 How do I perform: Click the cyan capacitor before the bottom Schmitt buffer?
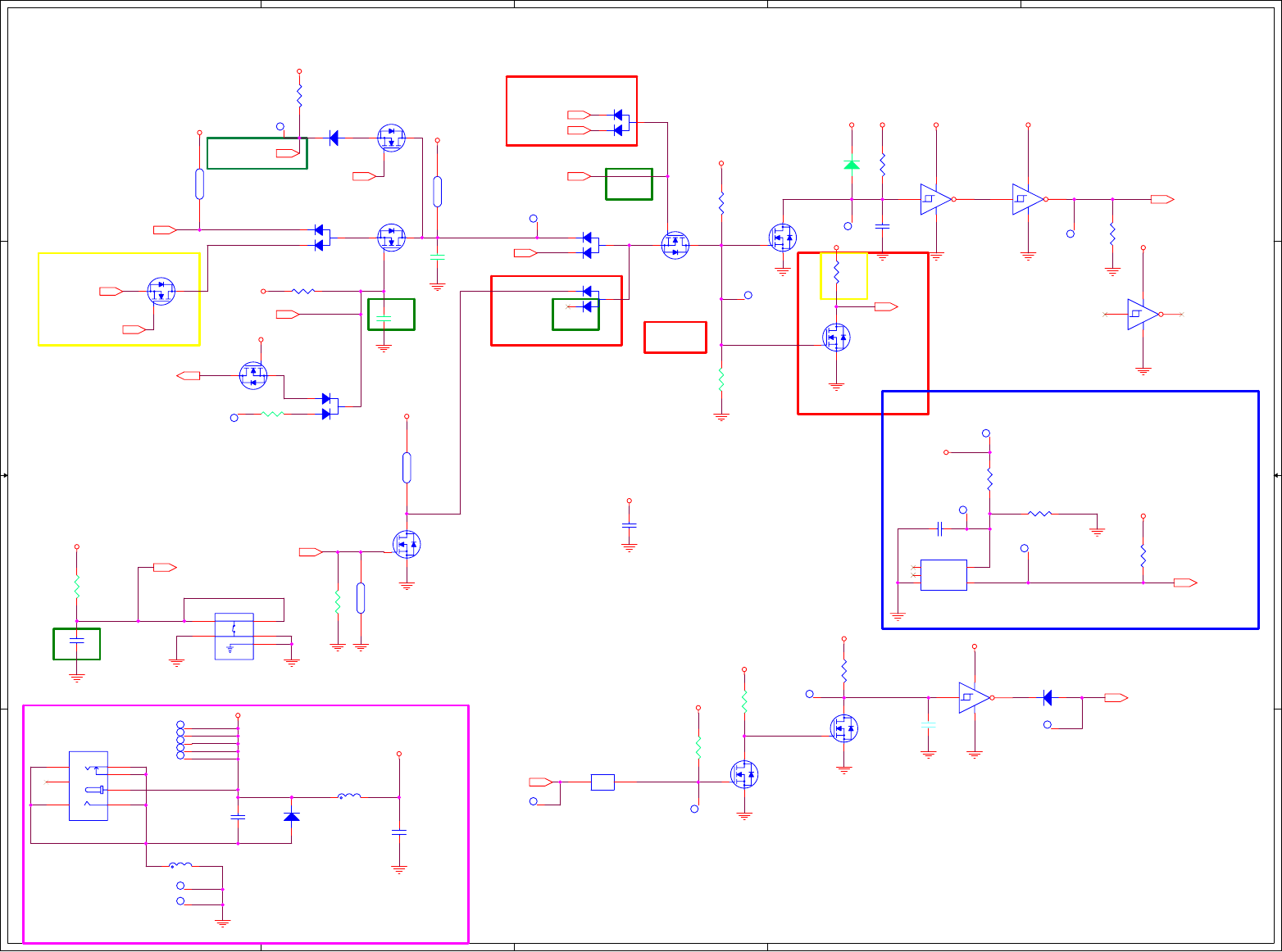pyautogui.click(x=929, y=724)
